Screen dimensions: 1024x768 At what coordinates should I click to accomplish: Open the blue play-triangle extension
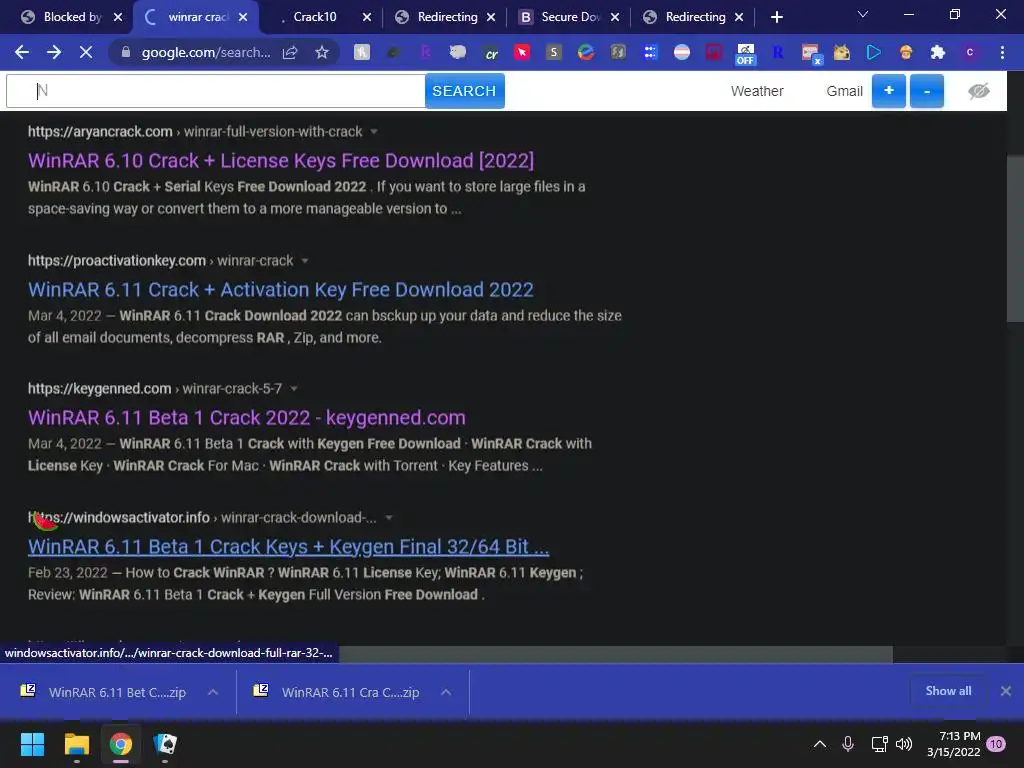(x=874, y=52)
